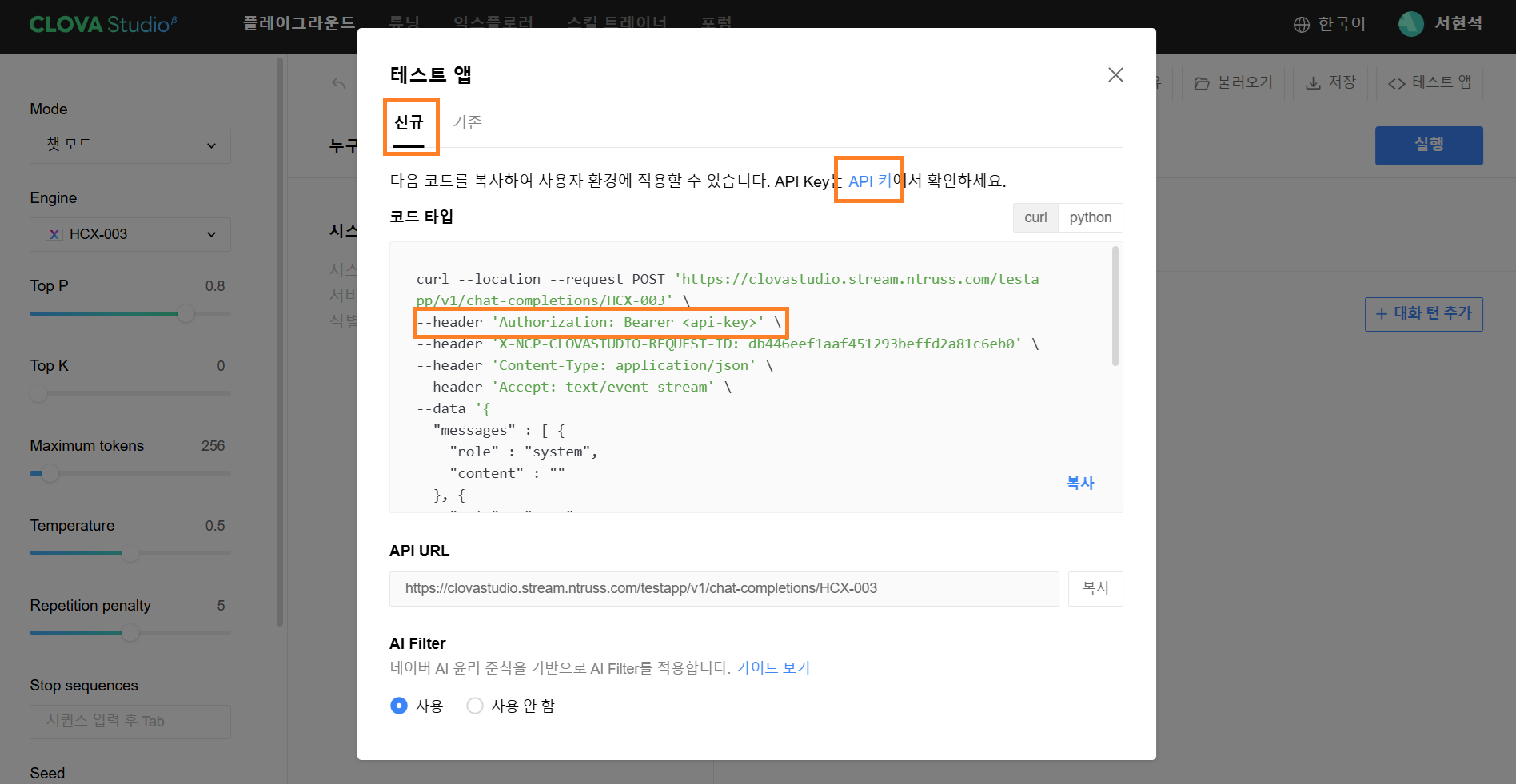Open the 서현석 account menu

click(1458, 24)
